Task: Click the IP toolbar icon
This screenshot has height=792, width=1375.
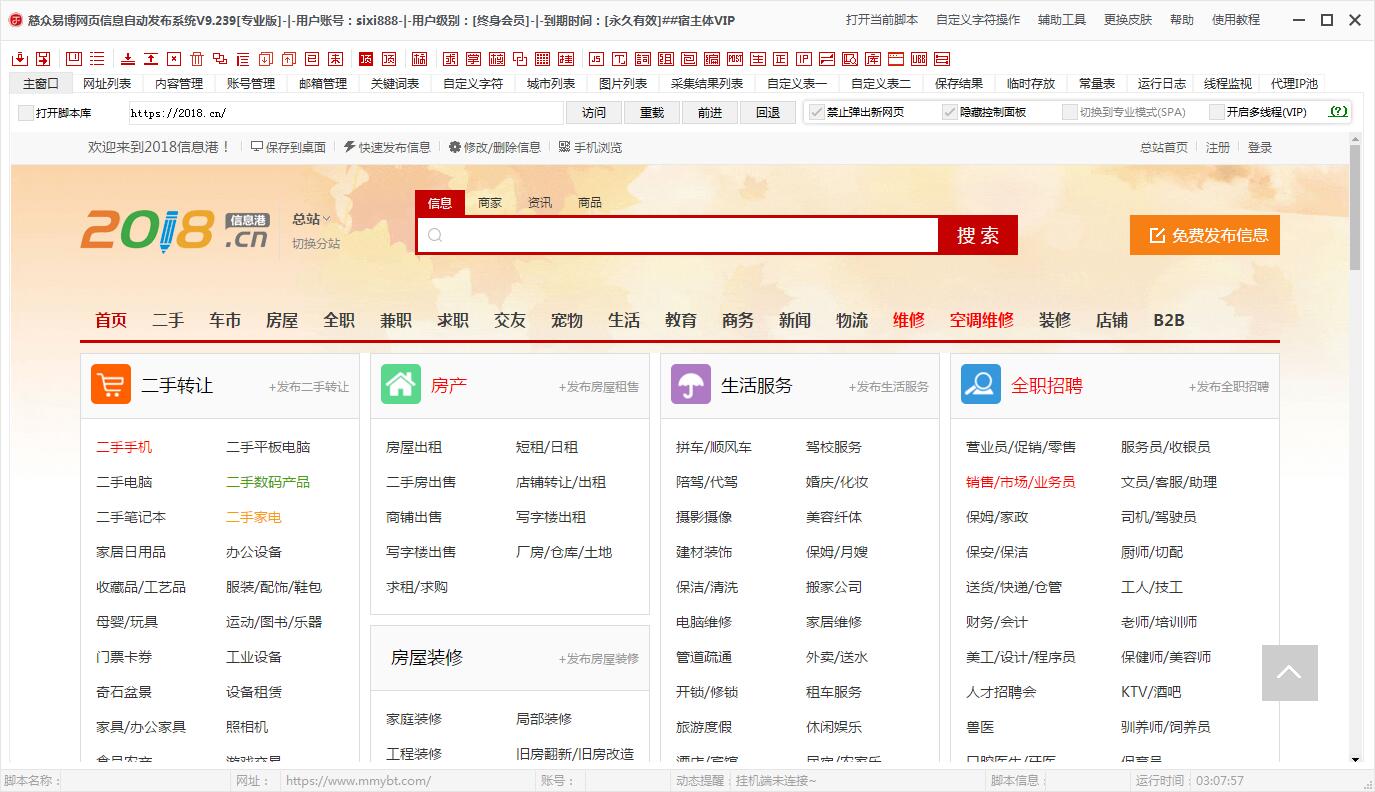Action: point(804,59)
